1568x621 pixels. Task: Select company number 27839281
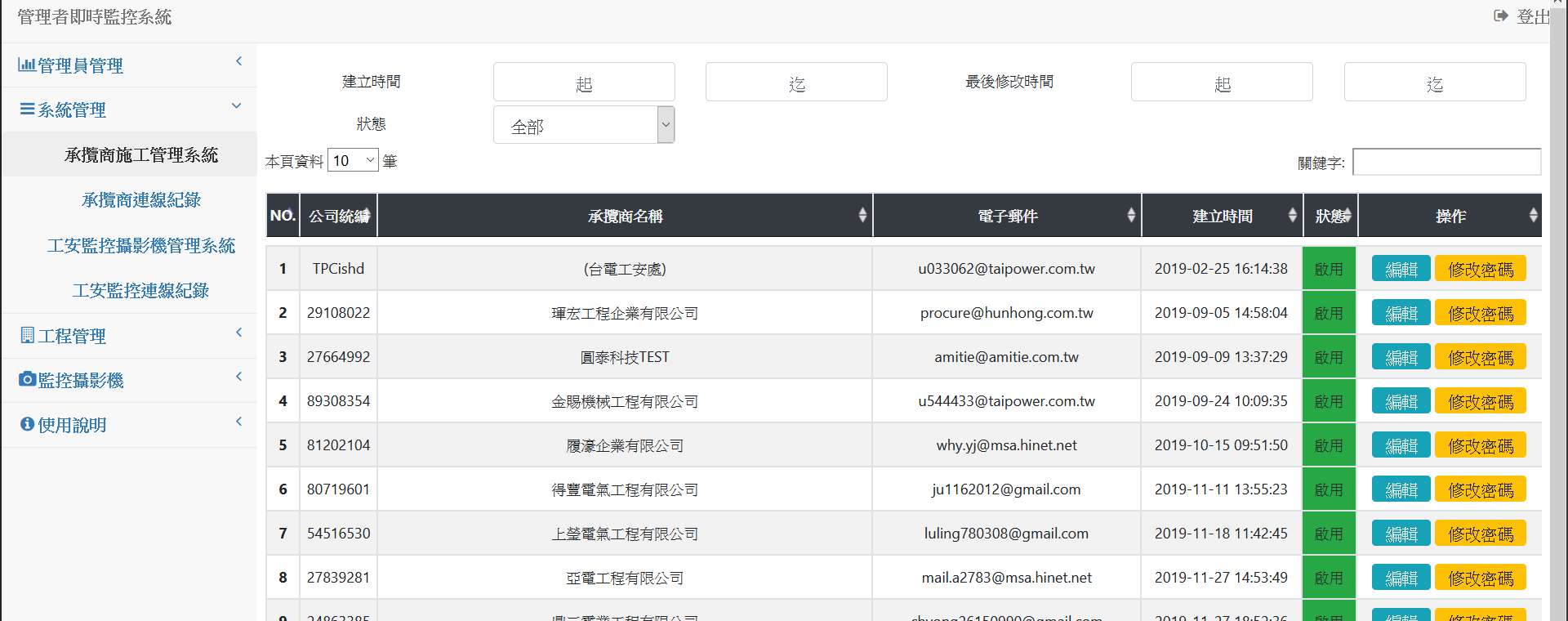(x=338, y=578)
